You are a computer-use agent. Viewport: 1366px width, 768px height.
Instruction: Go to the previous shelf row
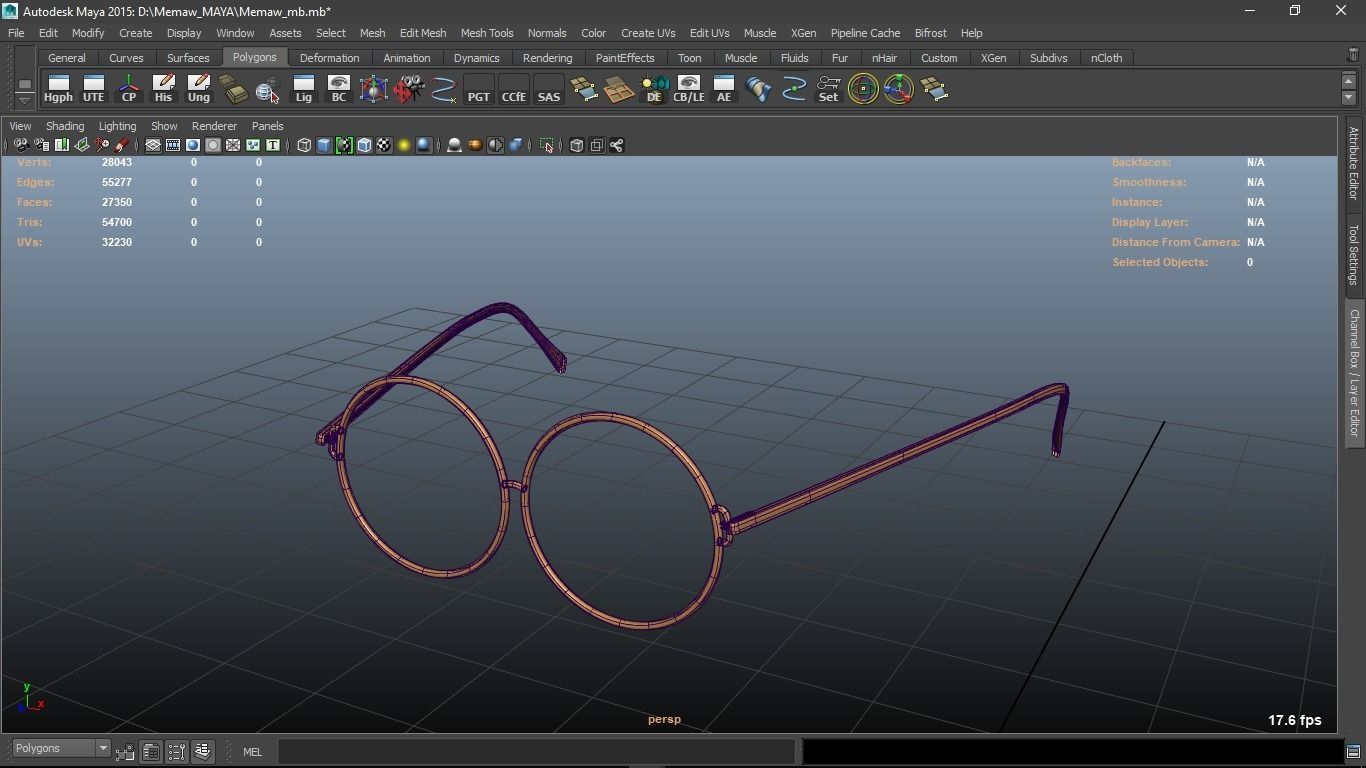point(1348,81)
